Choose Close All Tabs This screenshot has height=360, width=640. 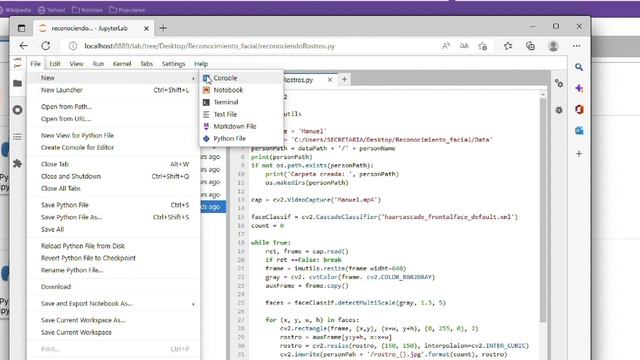[x=114, y=189]
